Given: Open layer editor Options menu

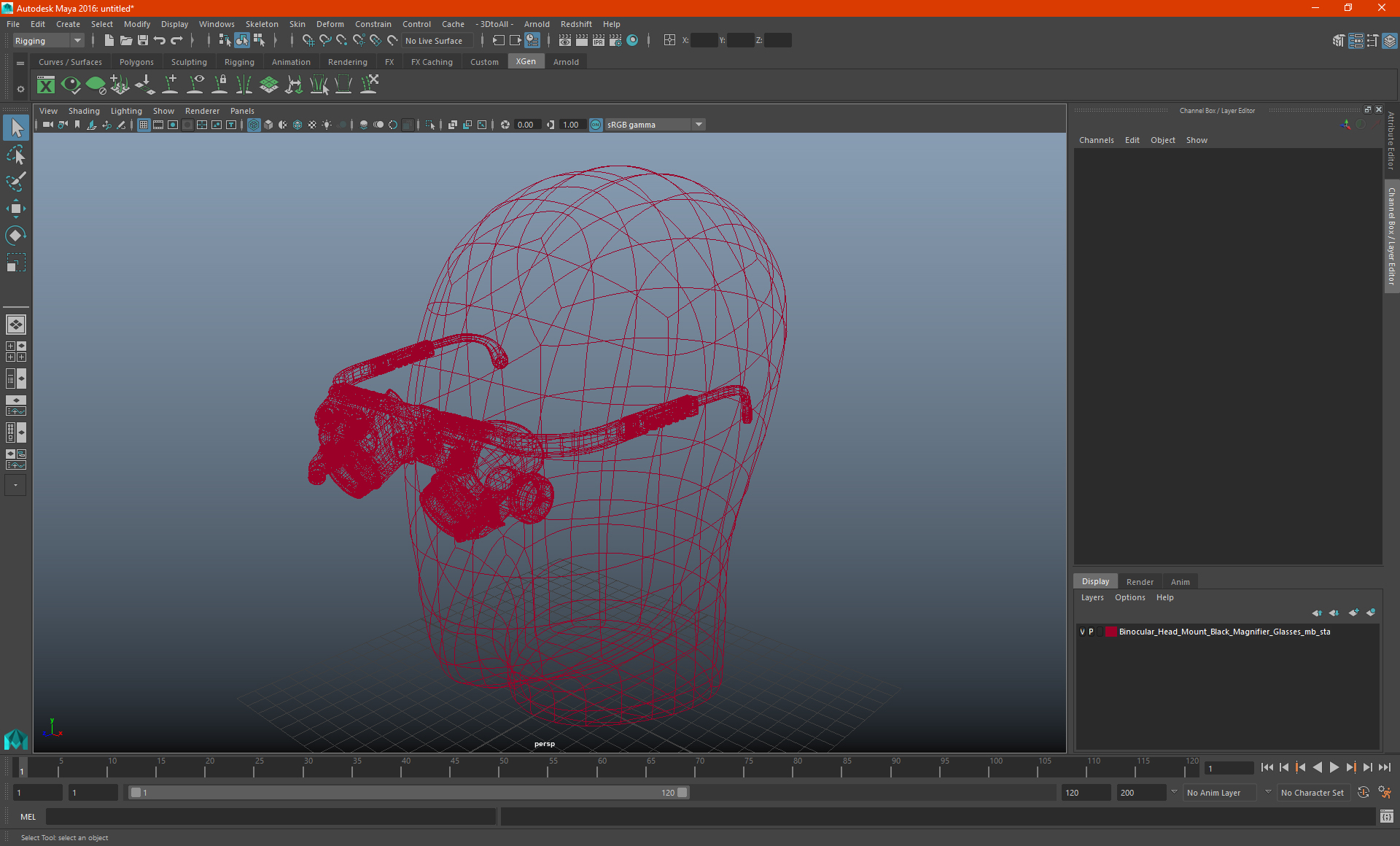Looking at the screenshot, I should (x=1129, y=597).
